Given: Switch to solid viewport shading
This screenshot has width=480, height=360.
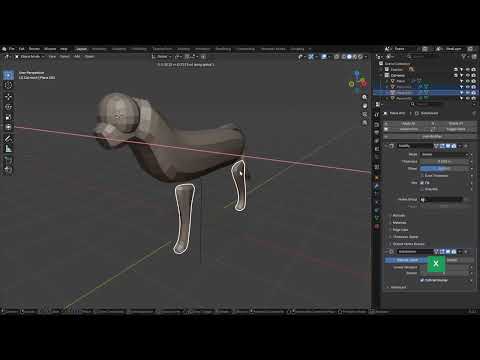Looking at the screenshot, I should click(x=349, y=57).
